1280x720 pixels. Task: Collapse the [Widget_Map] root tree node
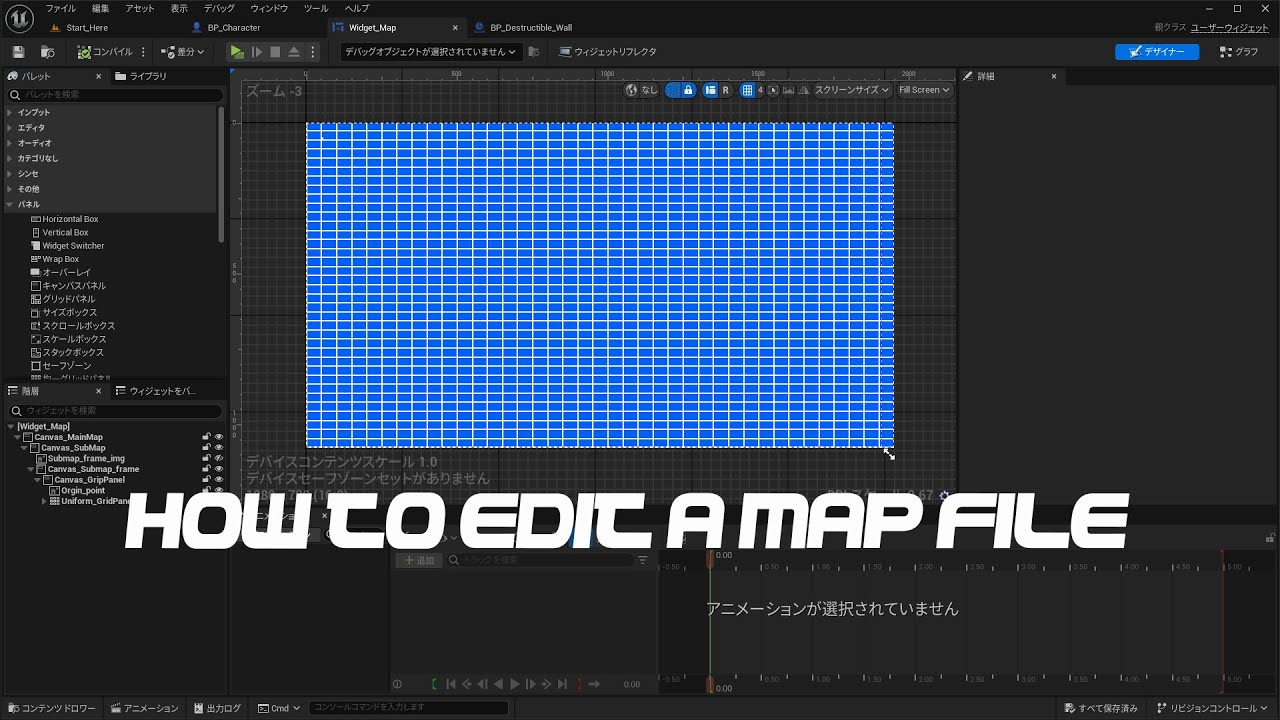(x=11, y=427)
